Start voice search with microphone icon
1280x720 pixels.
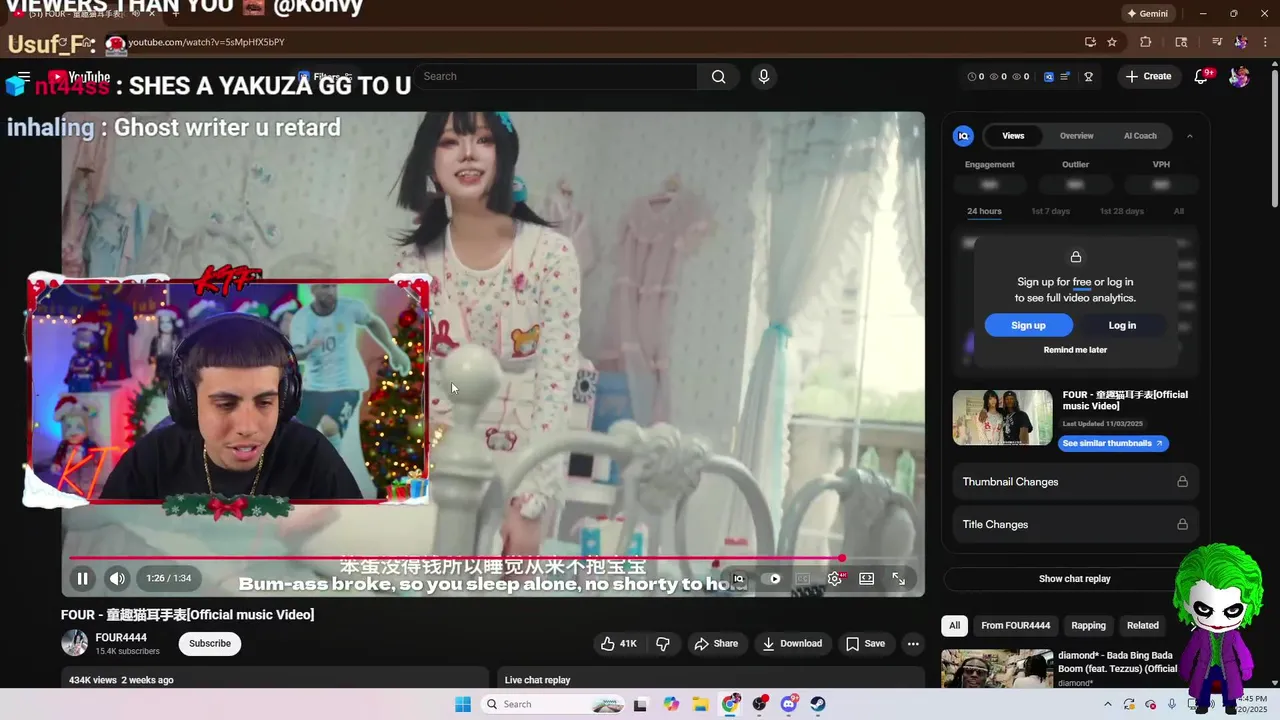tap(764, 77)
